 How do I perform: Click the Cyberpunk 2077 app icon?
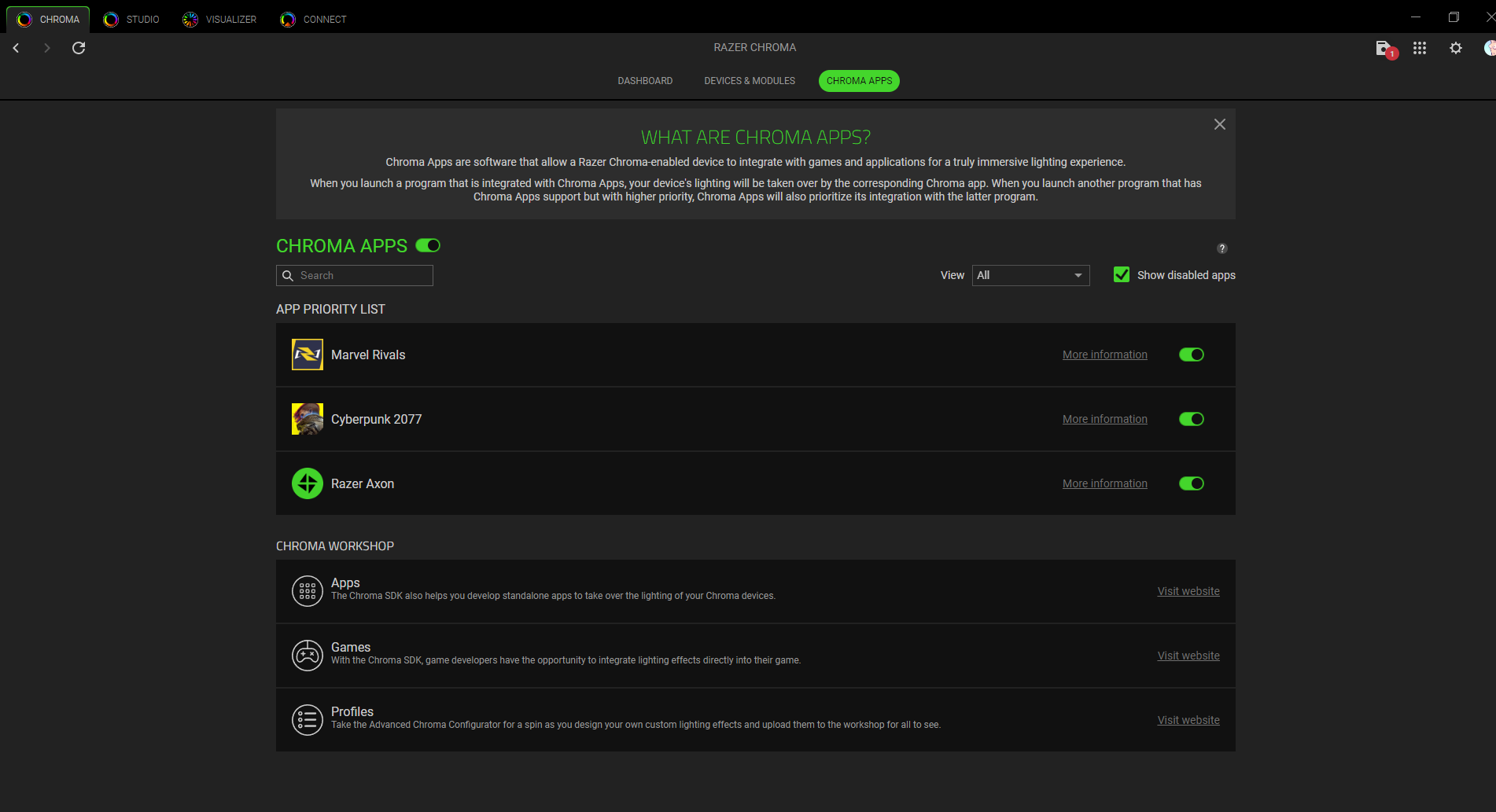coord(308,419)
